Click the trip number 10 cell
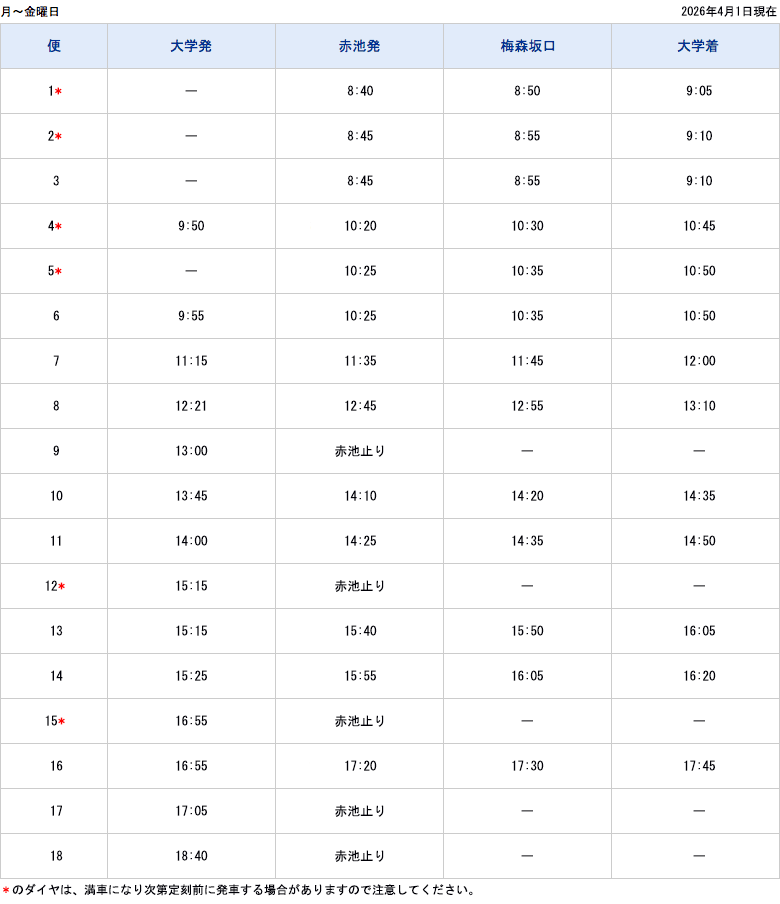The width and height of the screenshot is (780, 904). pyautogui.click(x=56, y=496)
